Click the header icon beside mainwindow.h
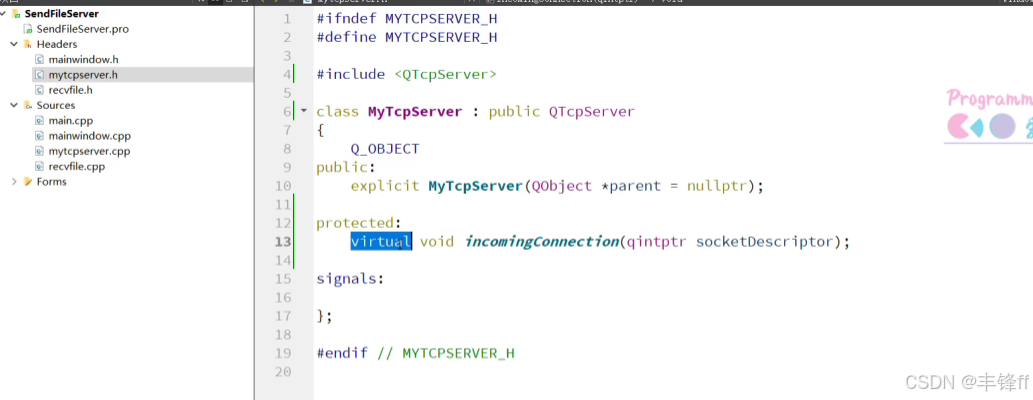 coord(40,59)
